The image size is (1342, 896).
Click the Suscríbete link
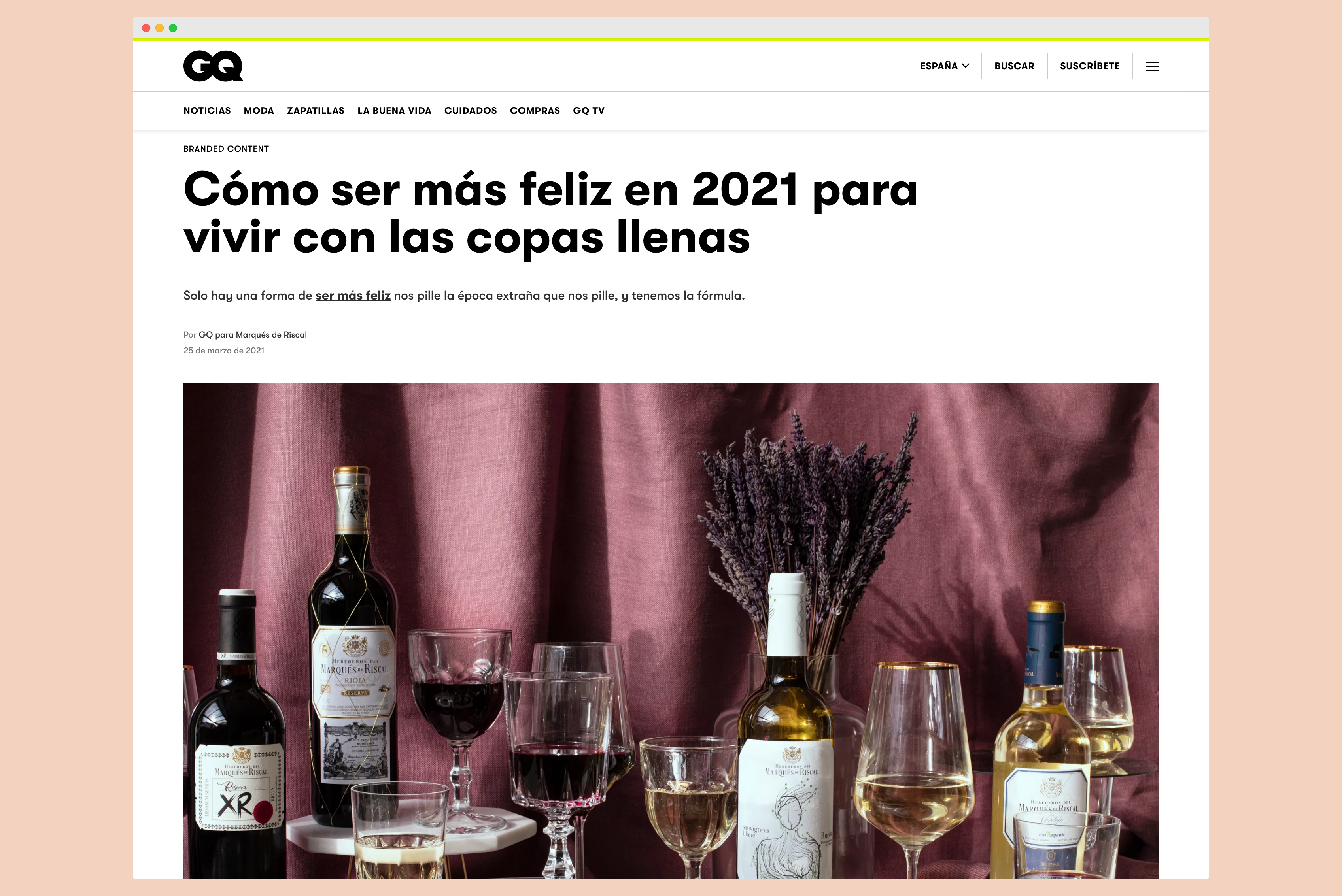tap(1089, 66)
